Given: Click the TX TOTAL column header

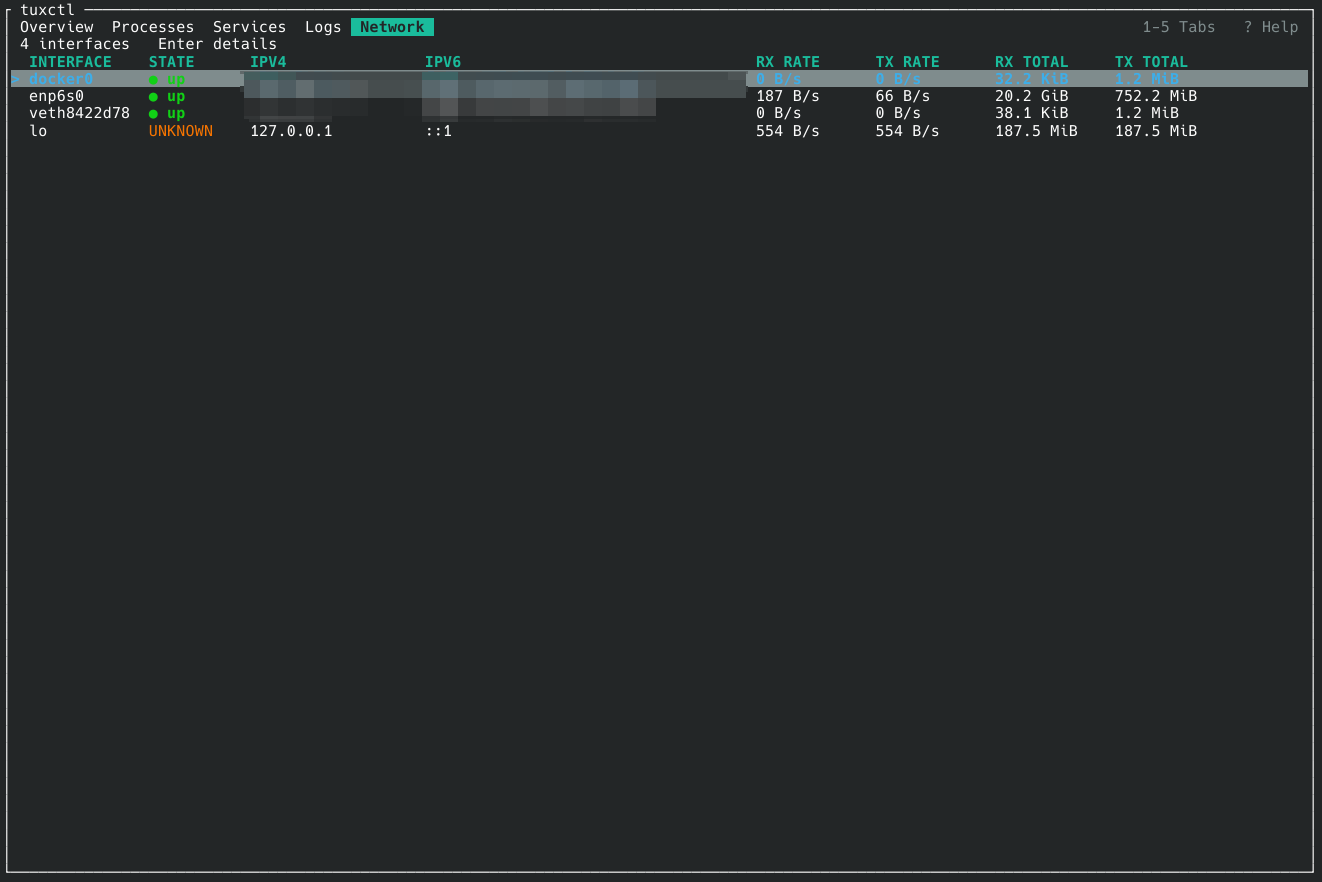Looking at the screenshot, I should 1152,62.
